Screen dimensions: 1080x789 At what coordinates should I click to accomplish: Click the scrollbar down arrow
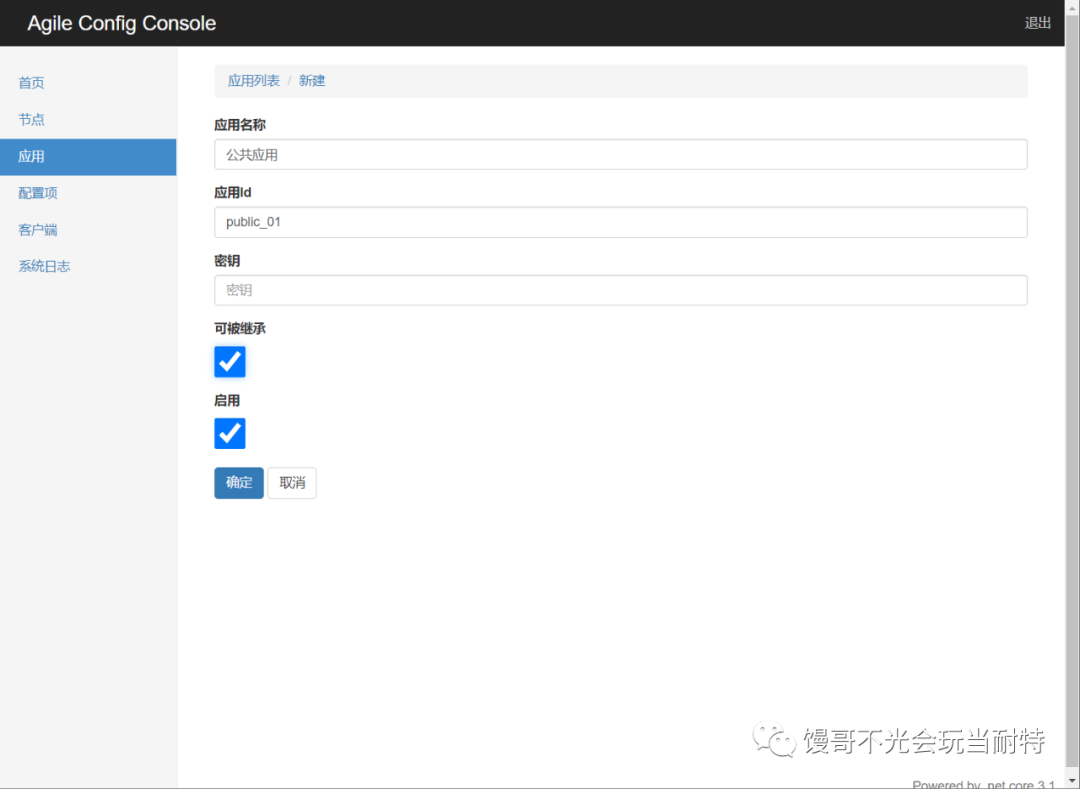pyautogui.click(x=1072, y=781)
